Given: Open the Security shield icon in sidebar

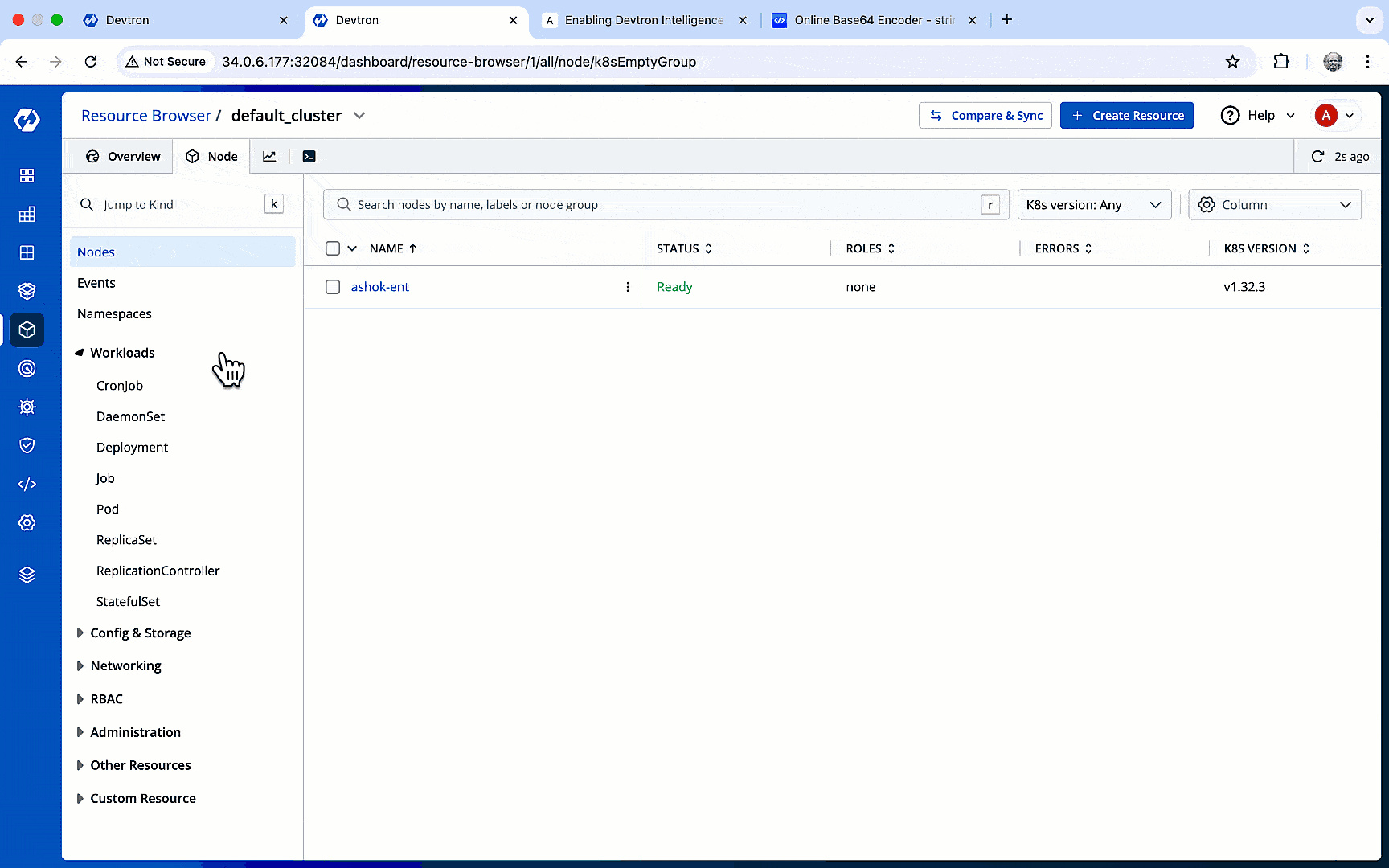Looking at the screenshot, I should pos(27,445).
